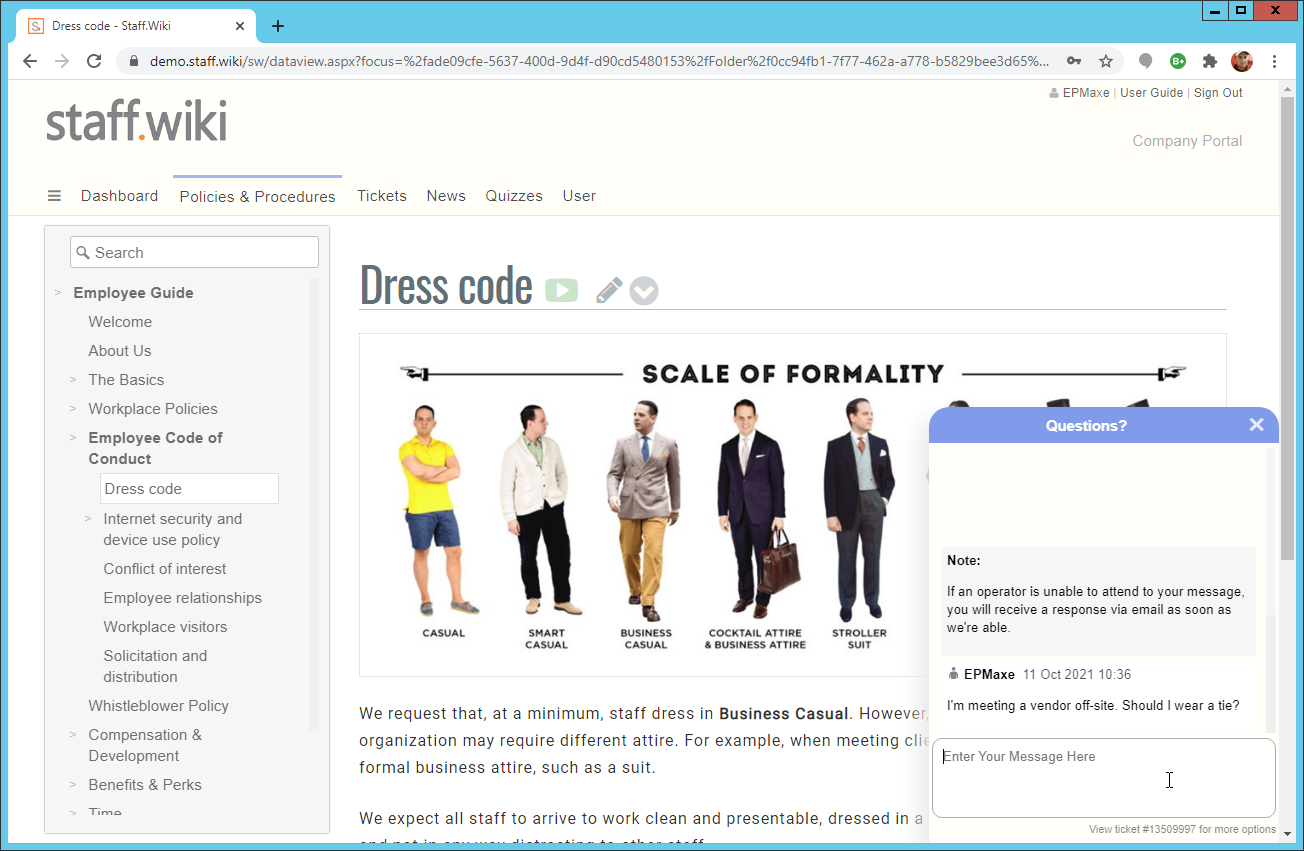Click the green B+ extension icon
Image resolution: width=1304 pixels, height=851 pixels.
(1178, 61)
